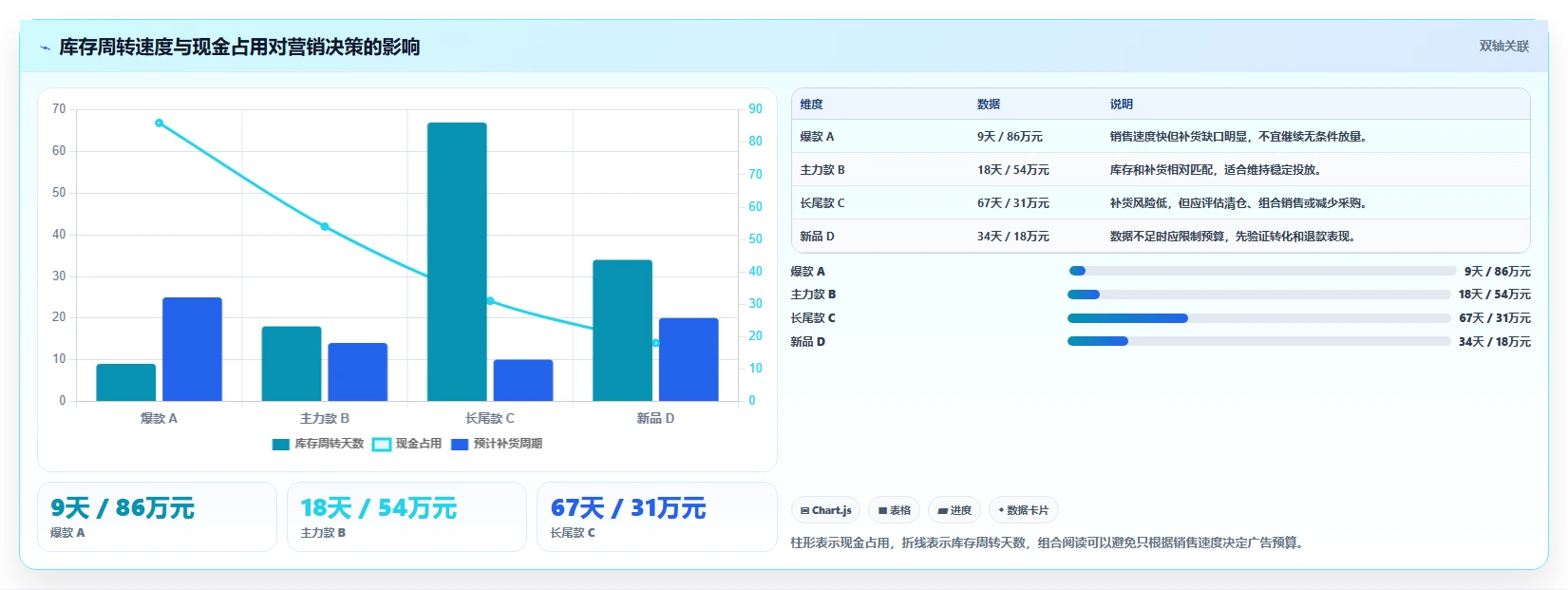Open the 67天 / 31万元 长尾款 C card
This screenshot has height=590, width=1568.
657,517
